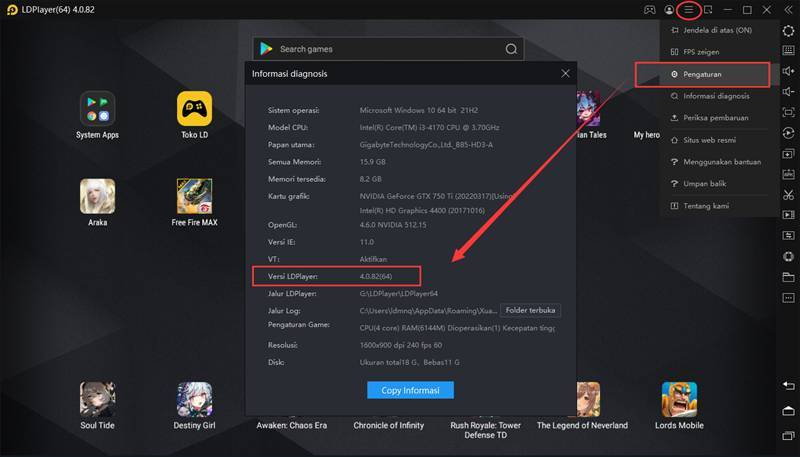Image resolution: width=800 pixels, height=457 pixels.
Task: Open the hamburger menu in title bar
Action: point(689,10)
